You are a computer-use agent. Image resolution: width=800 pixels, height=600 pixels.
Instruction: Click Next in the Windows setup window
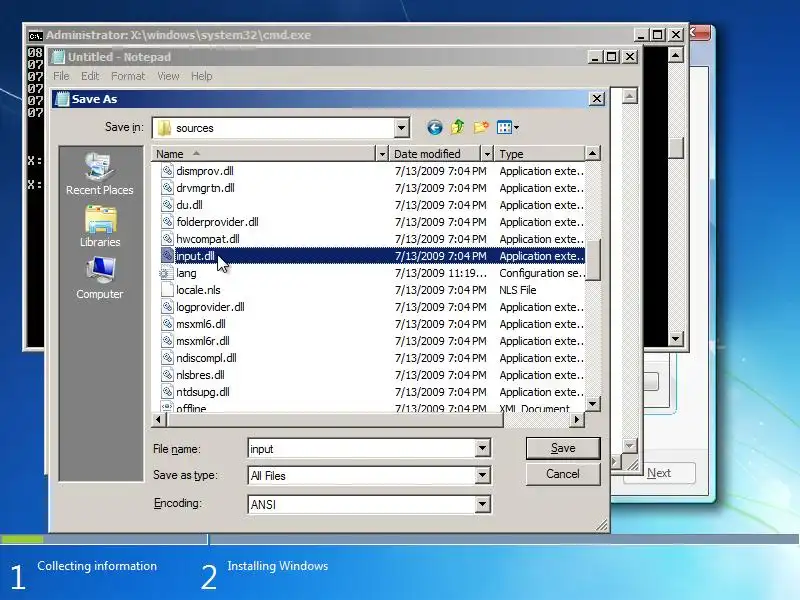[x=659, y=473]
